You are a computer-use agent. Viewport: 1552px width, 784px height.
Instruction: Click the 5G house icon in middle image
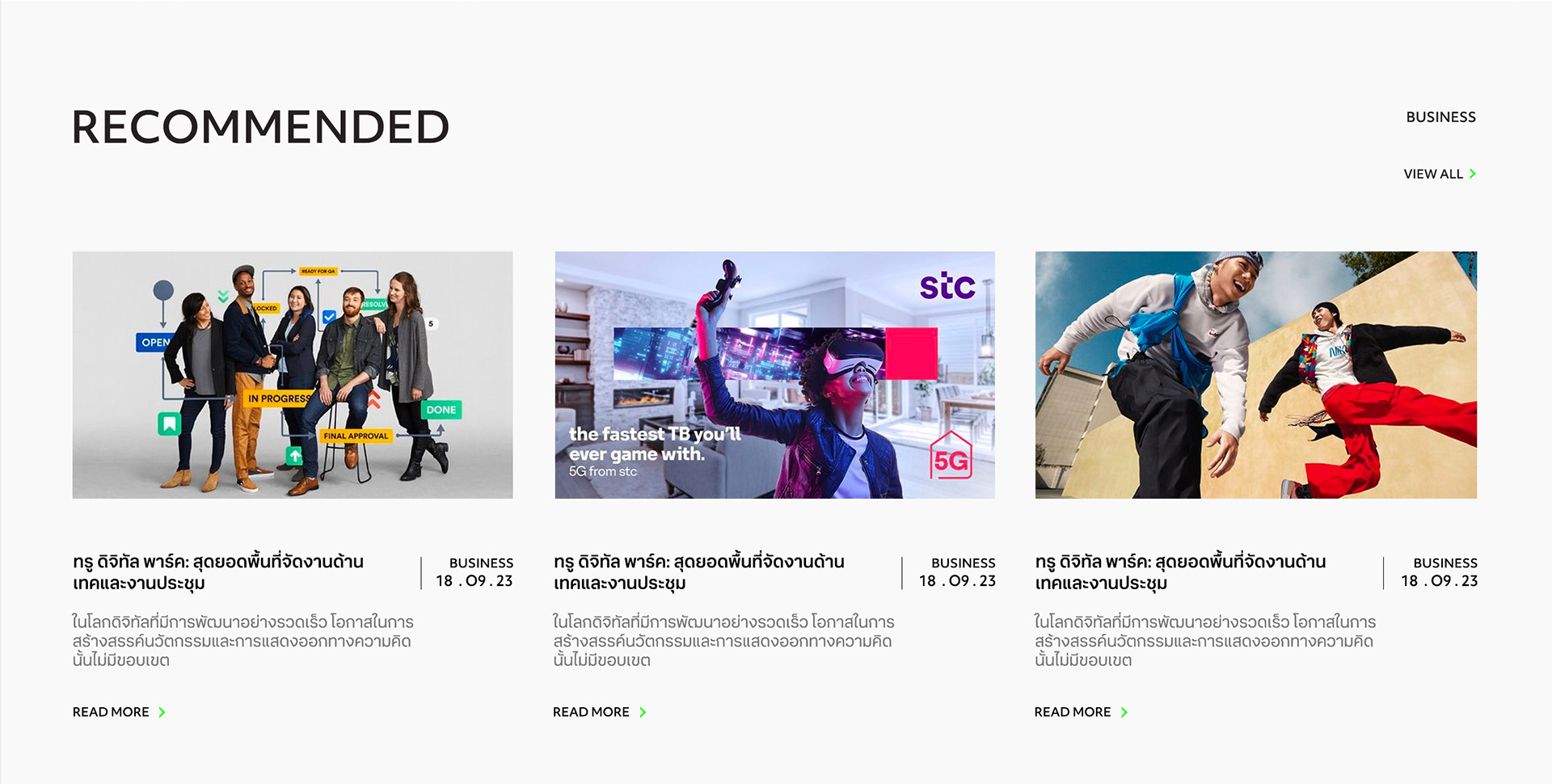click(x=951, y=455)
